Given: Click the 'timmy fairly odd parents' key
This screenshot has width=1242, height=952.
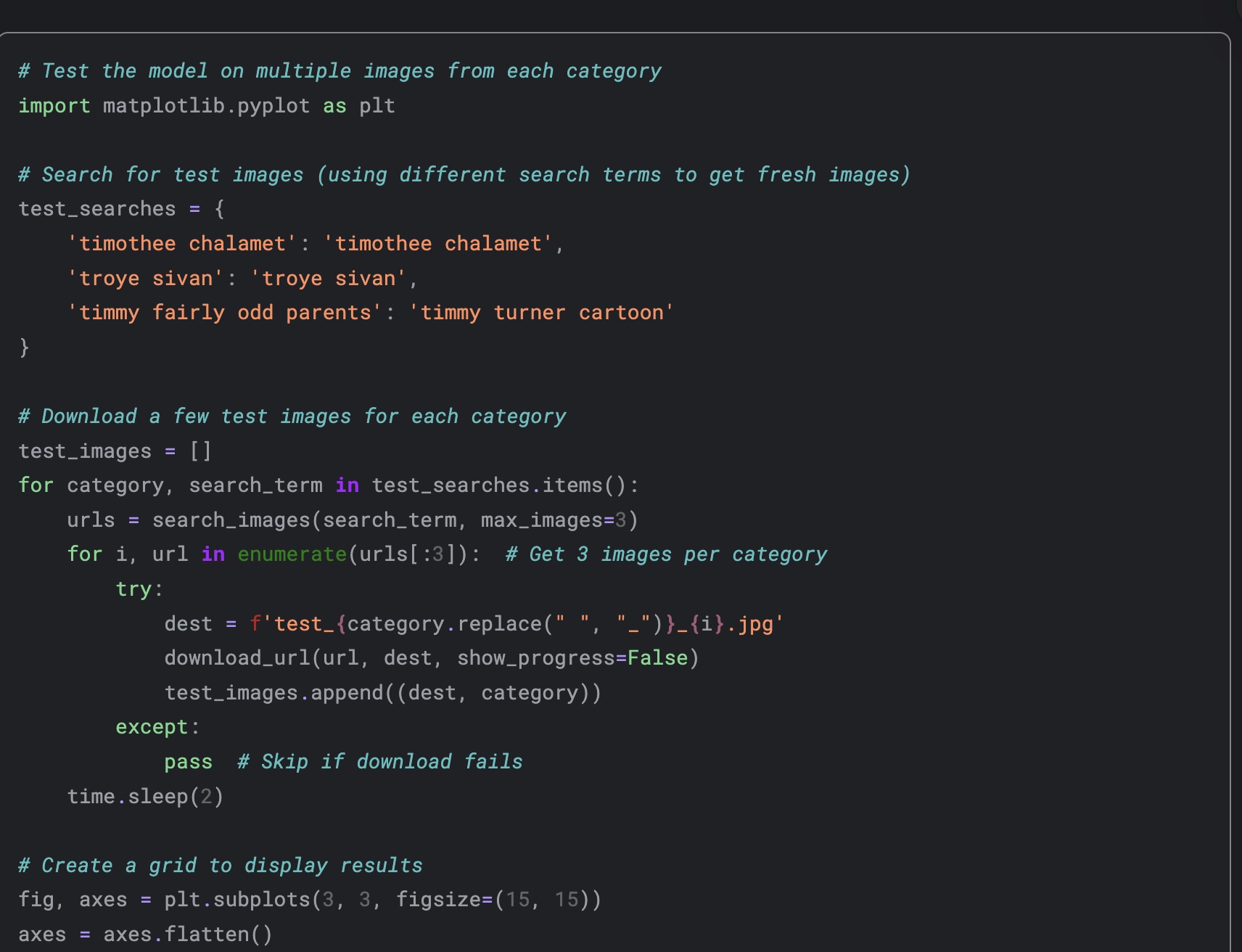Looking at the screenshot, I should [225, 313].
